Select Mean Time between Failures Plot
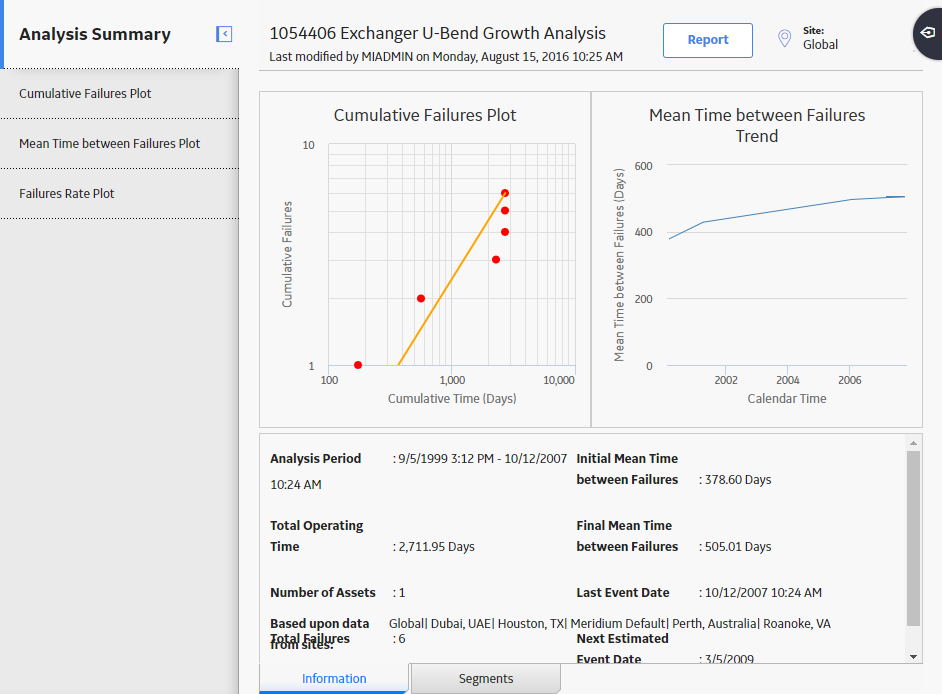The width and height of the screenshot is (942, 694). pyautogui.click(x=120, y=144)
